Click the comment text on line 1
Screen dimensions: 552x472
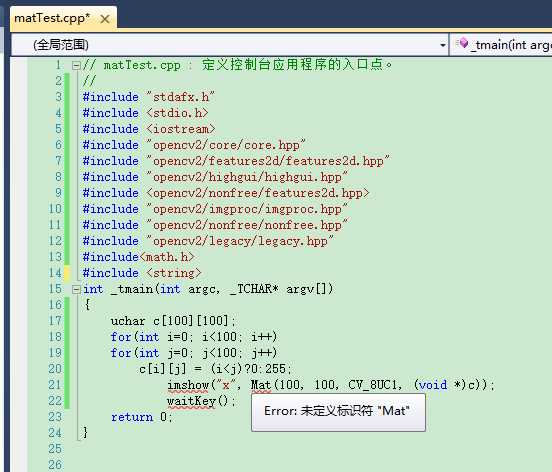click(x=238, y=65)
